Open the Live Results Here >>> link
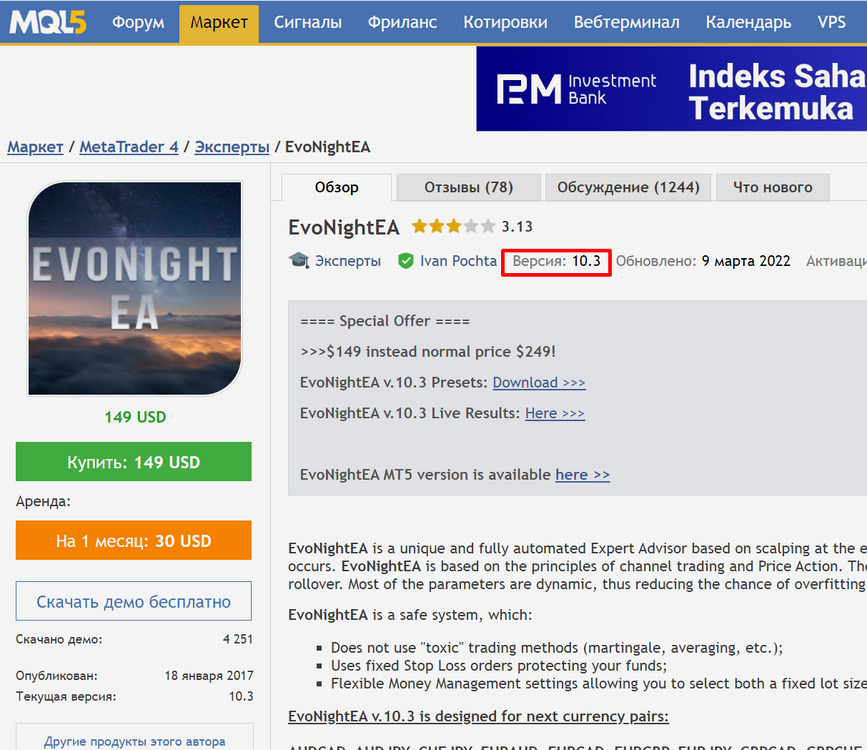Image resolution: width=867 pixels, height=750 pixels. (555, 413)
